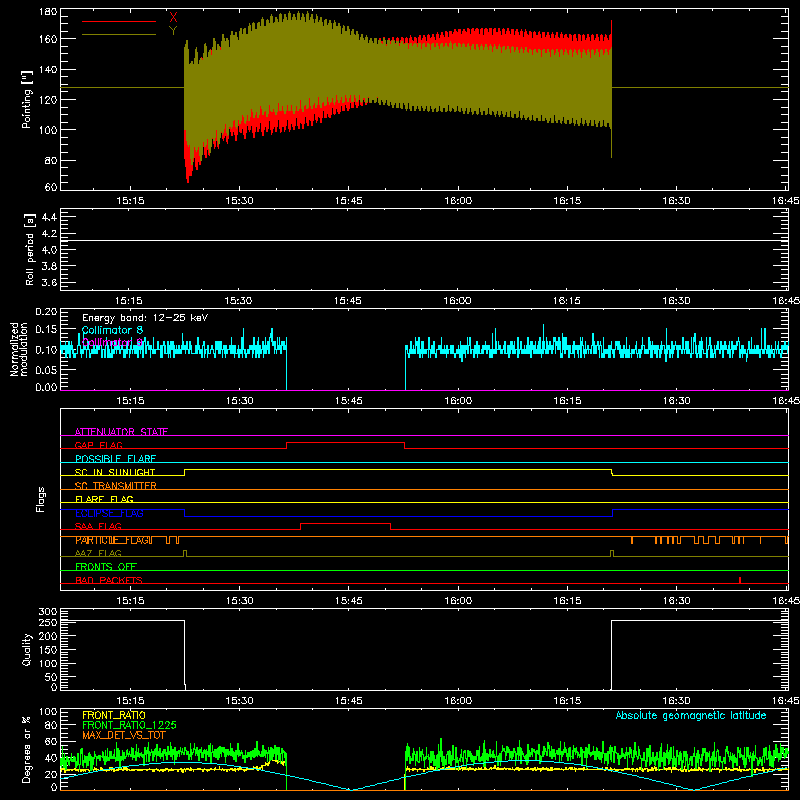Click the 4.4 value on the Roll period axis
Image resolution: width=800 pixels, height=800 pixels.
pos(49,218)
